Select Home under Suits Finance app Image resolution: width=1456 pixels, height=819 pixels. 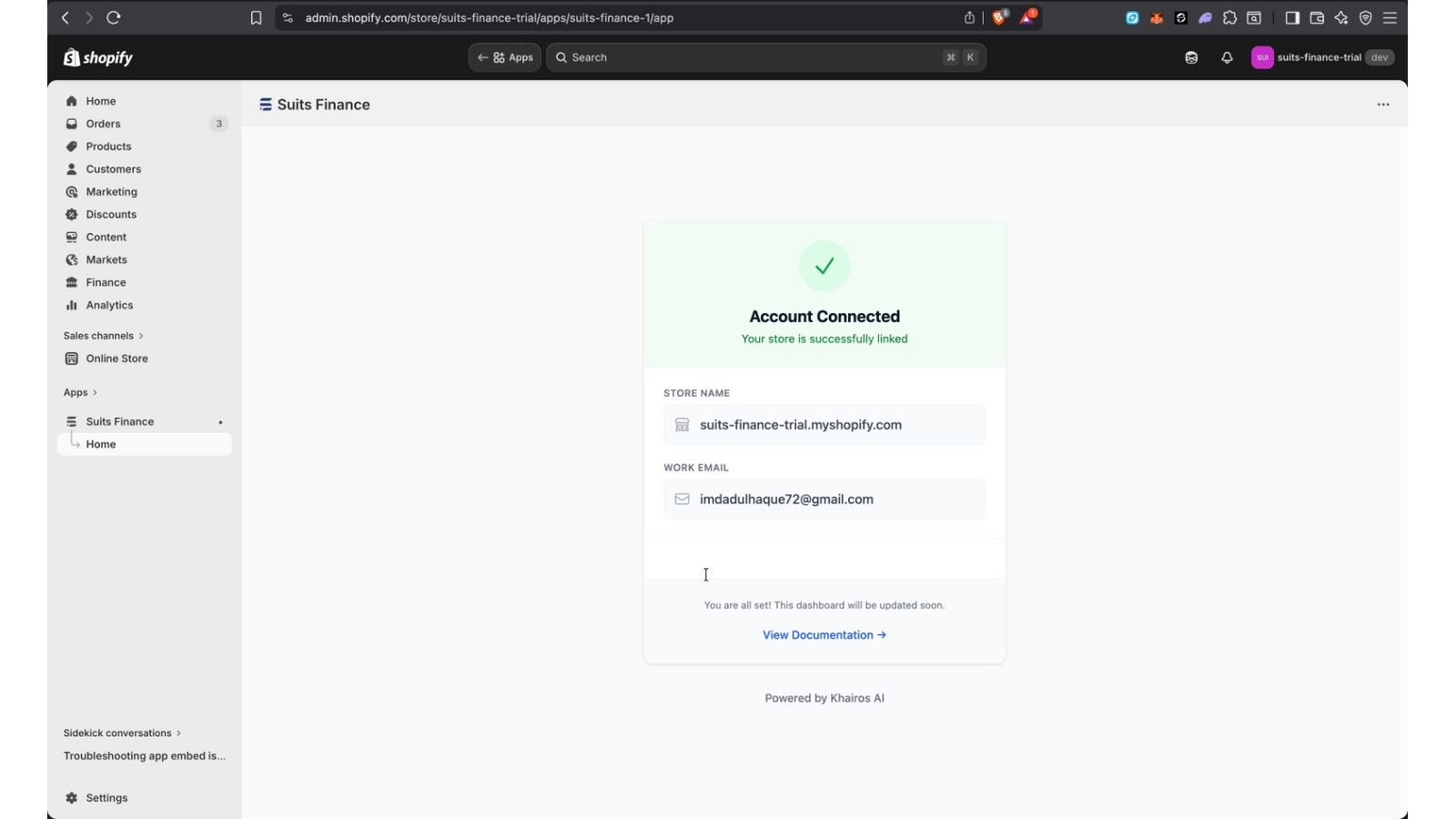(x=144, y=444)
